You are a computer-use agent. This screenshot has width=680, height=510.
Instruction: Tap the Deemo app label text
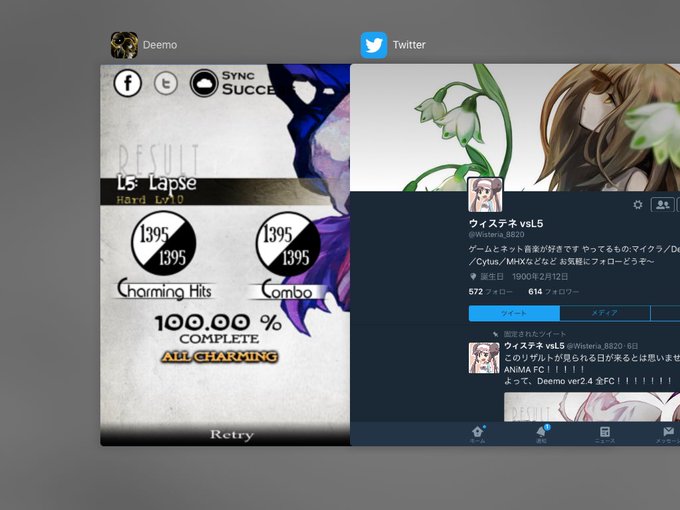click(160, 45)
